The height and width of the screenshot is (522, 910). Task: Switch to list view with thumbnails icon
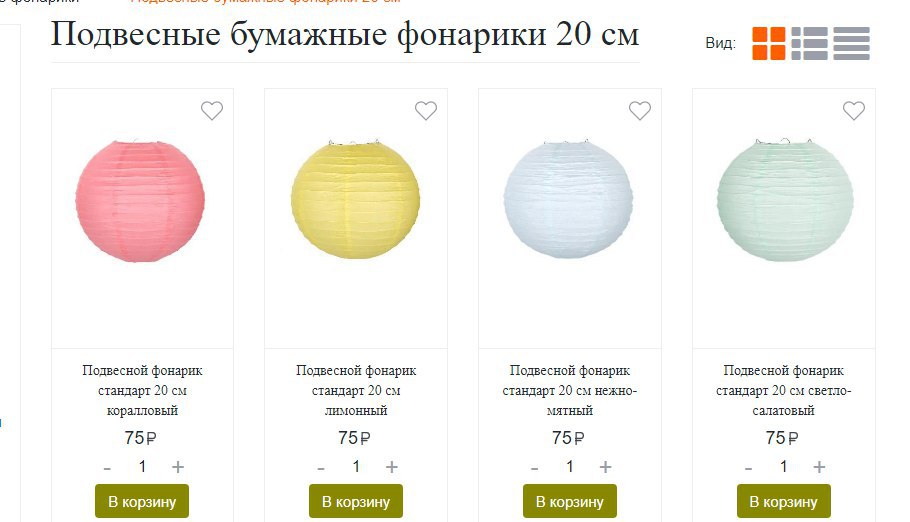(809, 43)
